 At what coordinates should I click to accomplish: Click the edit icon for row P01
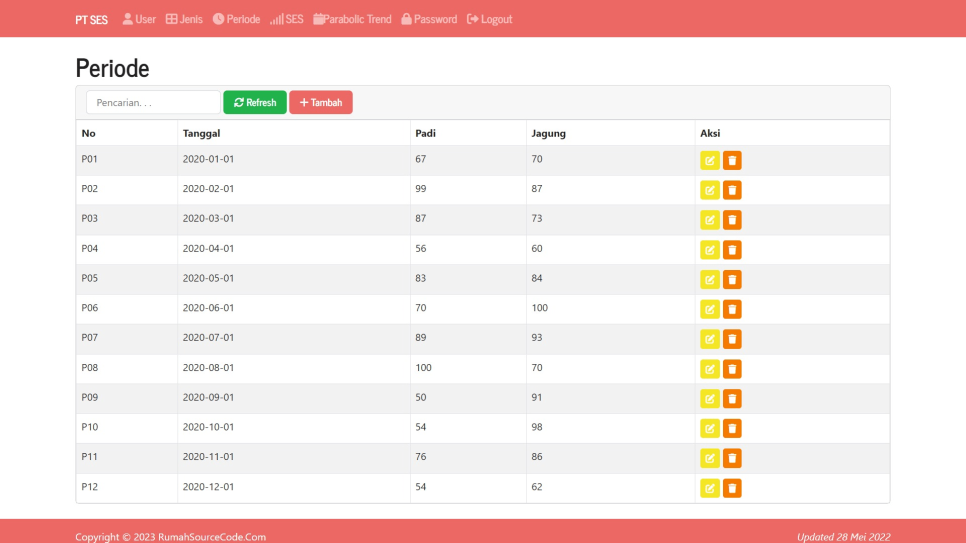(x=710, y=160)
